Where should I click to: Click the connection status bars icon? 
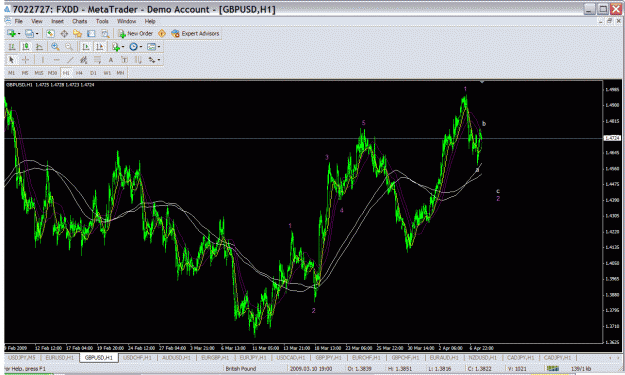tap(552, 369)
